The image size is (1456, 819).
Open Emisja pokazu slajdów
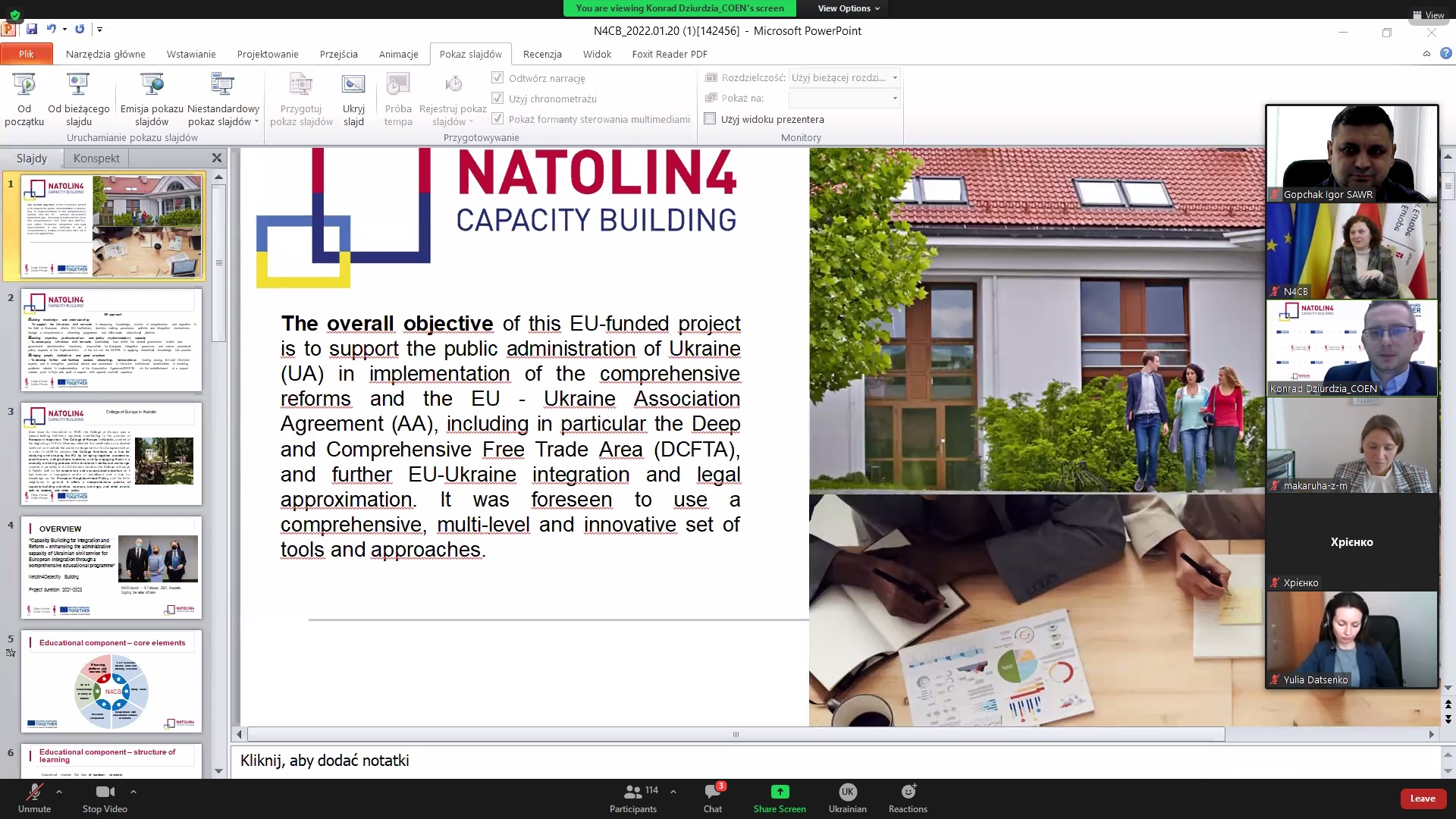point(152,99)
